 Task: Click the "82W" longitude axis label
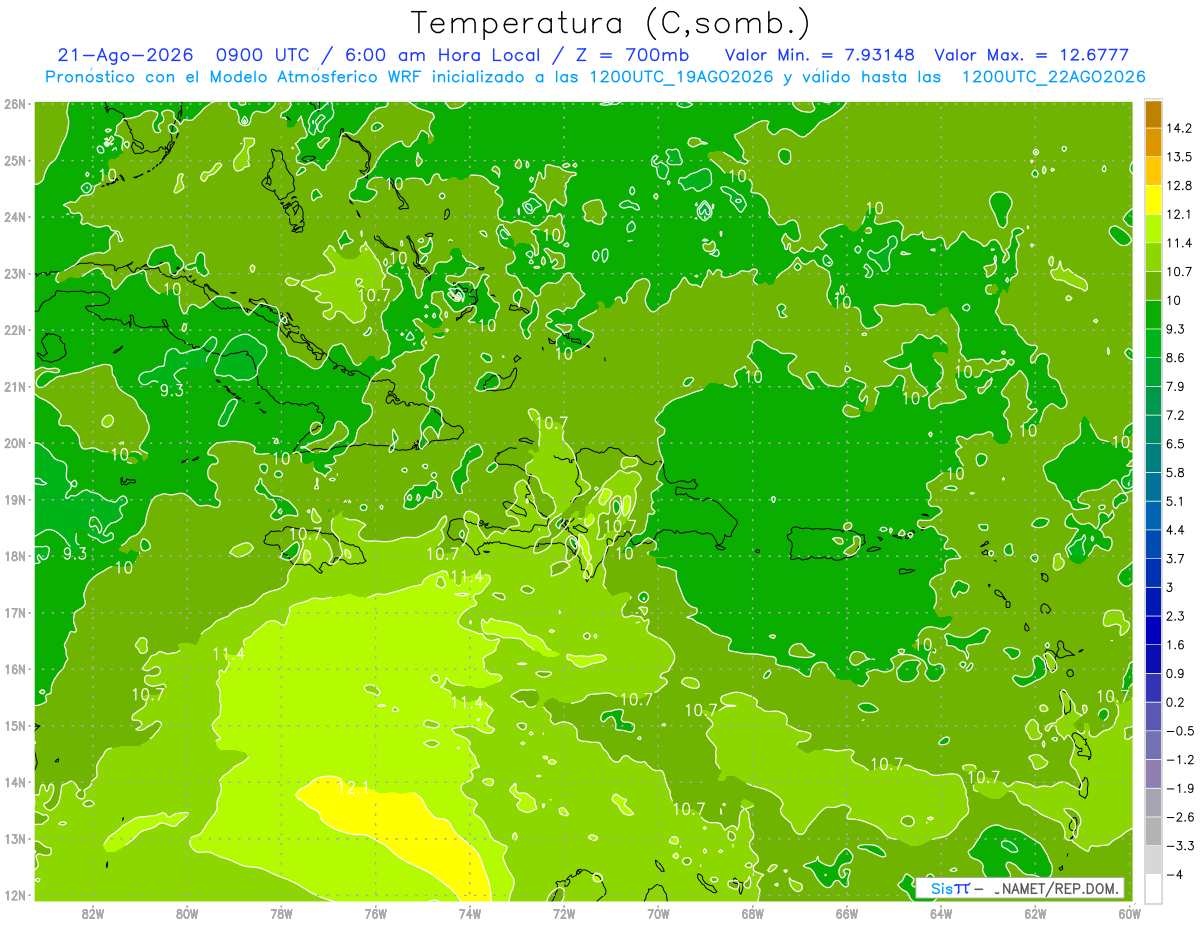point(93,913)
